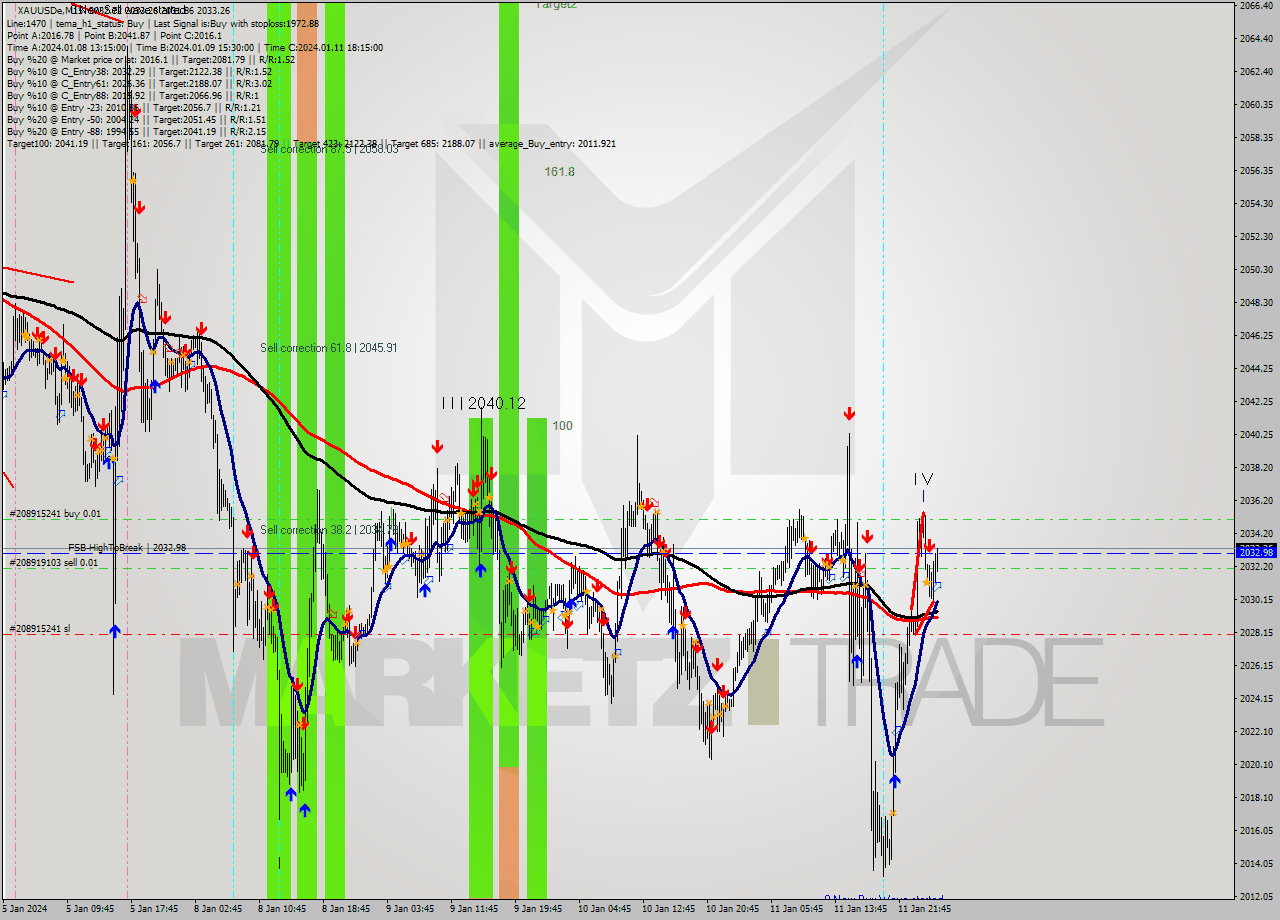Select the 'Buy %10 @ C_Entry38' line
The image size is (1280, 920).
139,72
